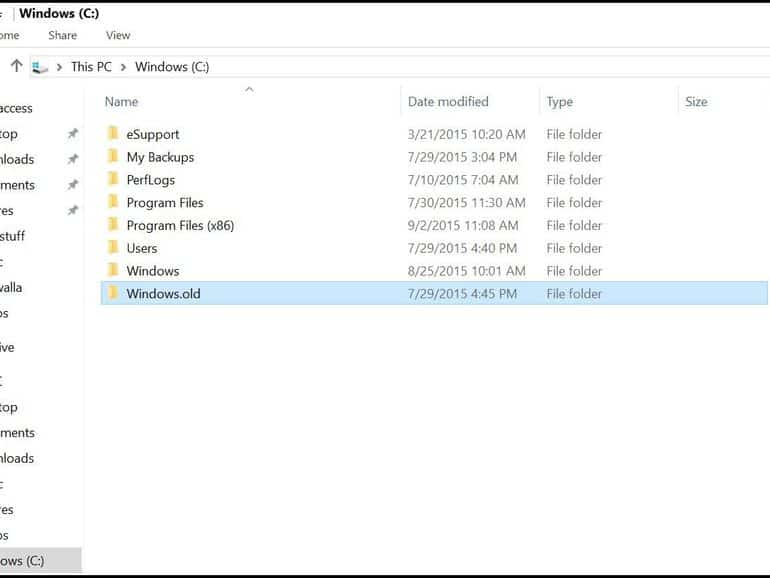Open the Home ribbon tab
770x578 pixels.
click(9, 35)
